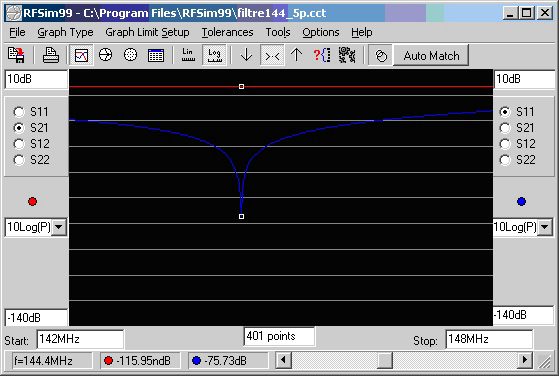Set linear frequency scale with Lin icon
Viewport: 559px width, 376px height.
click(x=188, y=55)
